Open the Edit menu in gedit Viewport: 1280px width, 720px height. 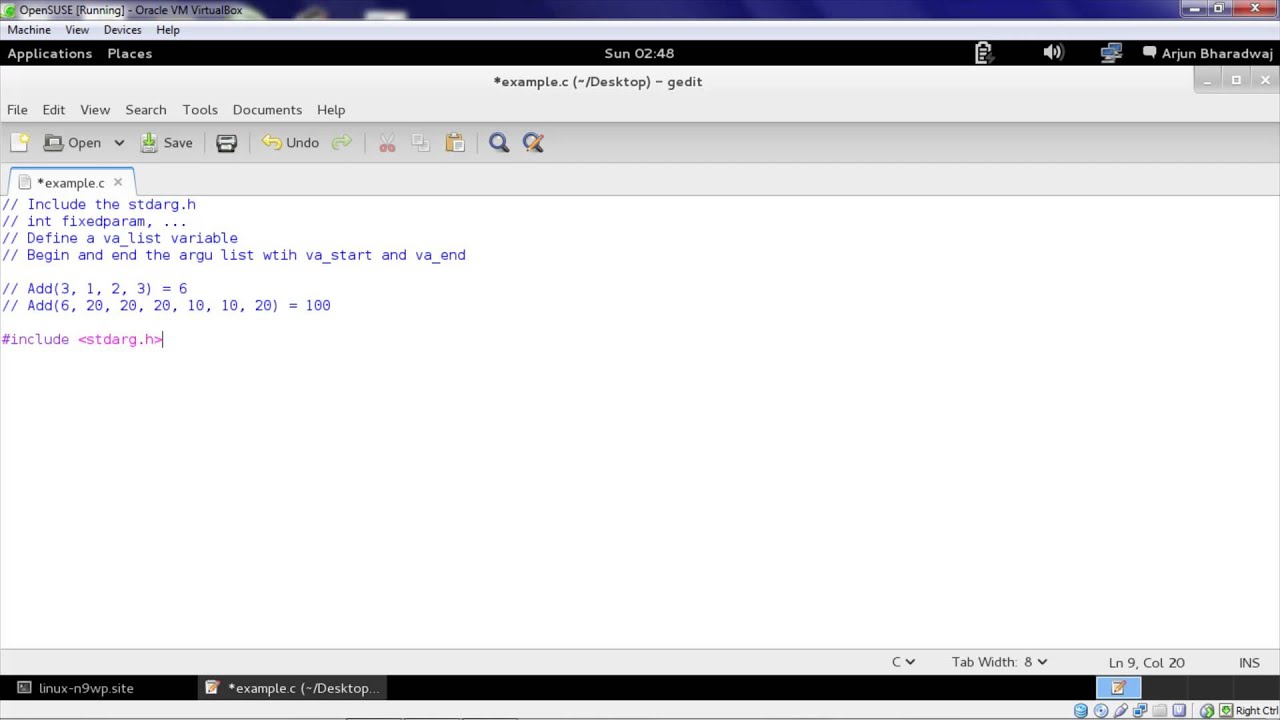coord(54,110)
